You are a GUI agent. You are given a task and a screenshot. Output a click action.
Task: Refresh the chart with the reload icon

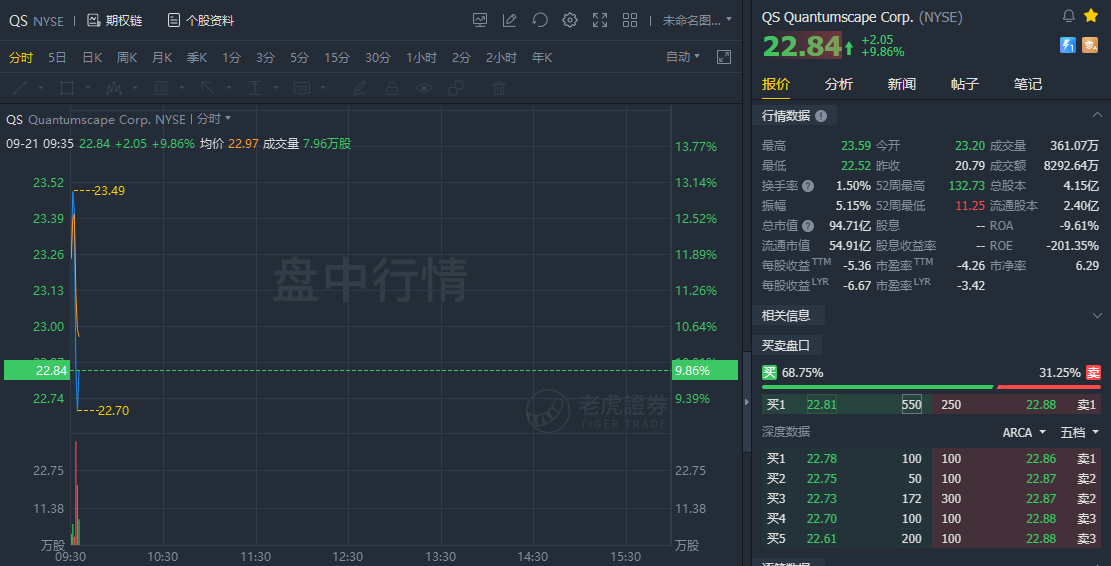point(540,21)
